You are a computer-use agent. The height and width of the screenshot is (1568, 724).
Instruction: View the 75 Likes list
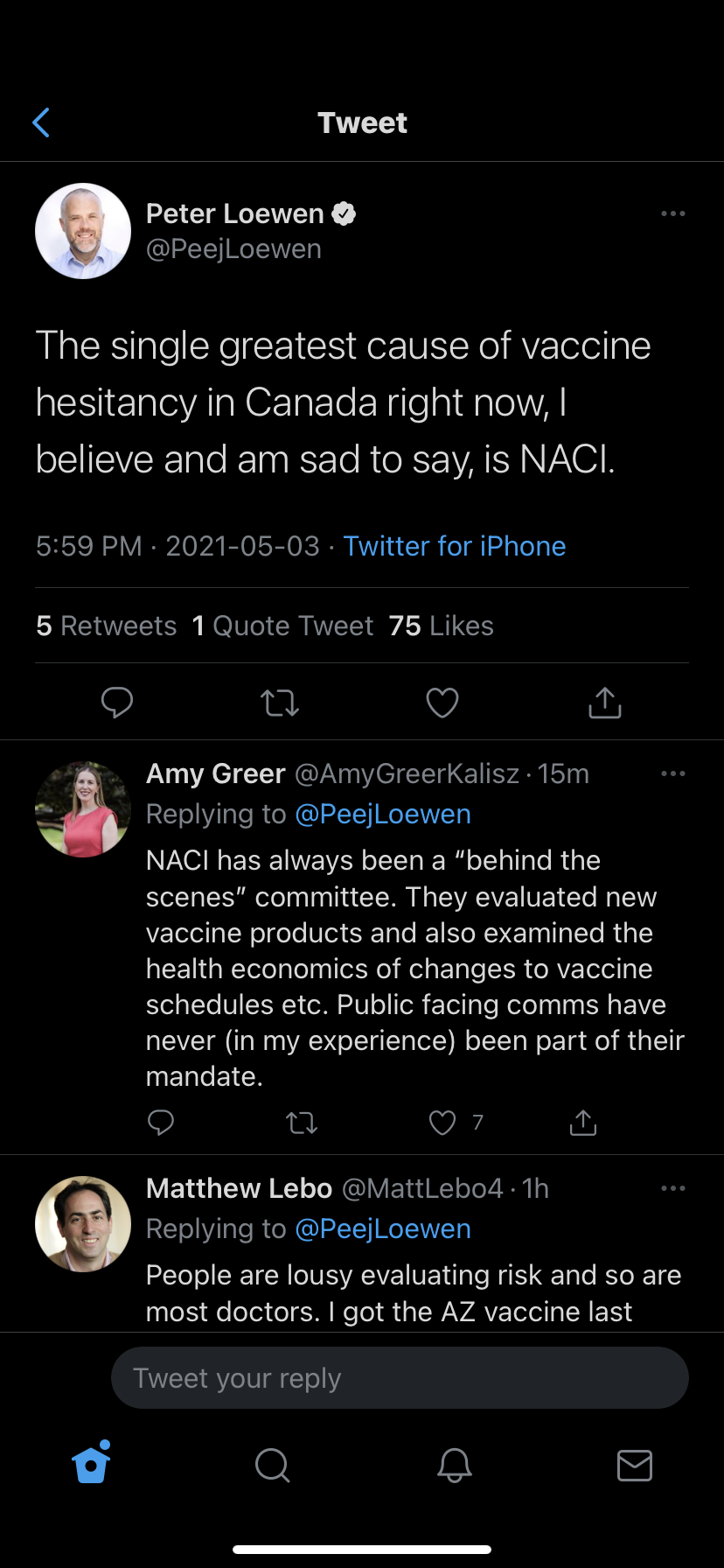click(442, 626)
